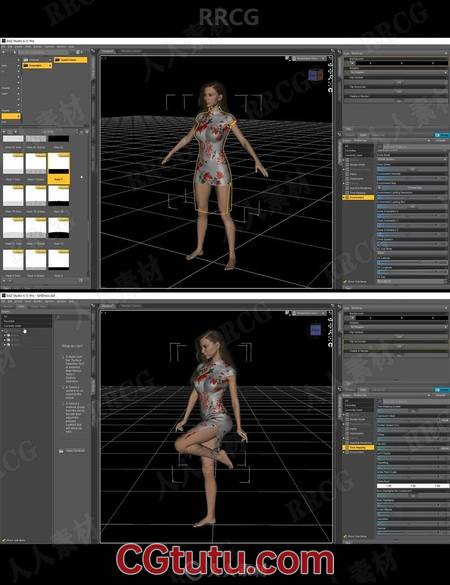Expand the Environment group arrow in top window's render settings
This screenshot has width=450, height=585.
[x=344, y=197]
